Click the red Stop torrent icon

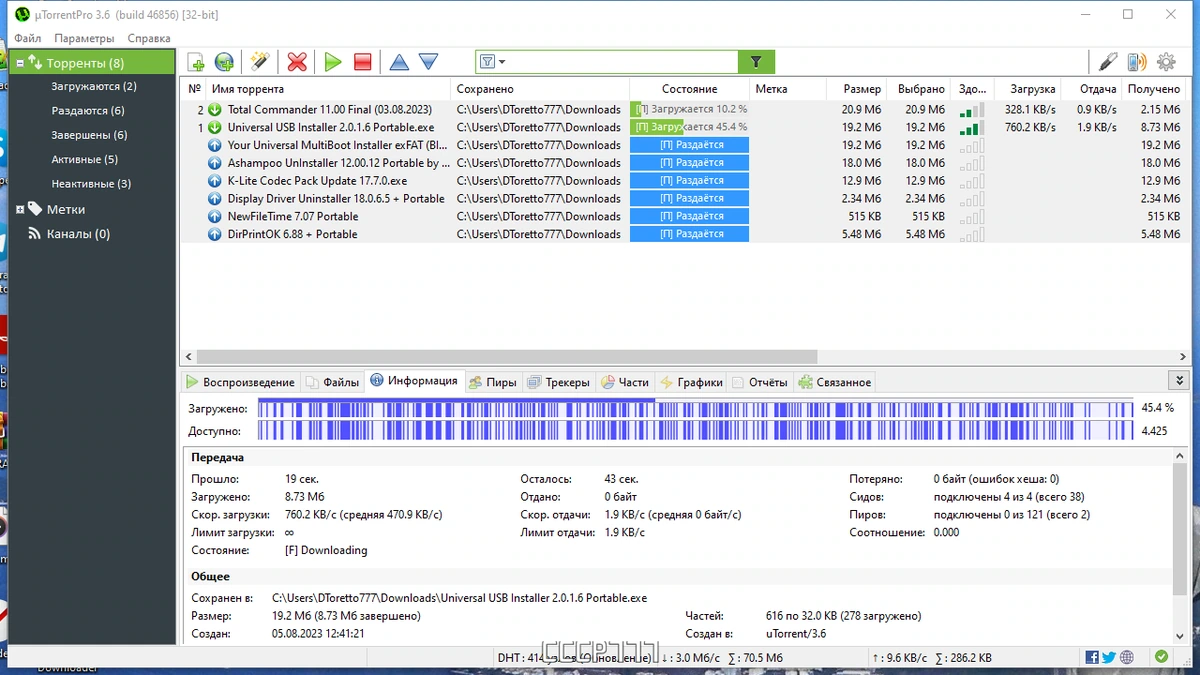tap(363, 62)
